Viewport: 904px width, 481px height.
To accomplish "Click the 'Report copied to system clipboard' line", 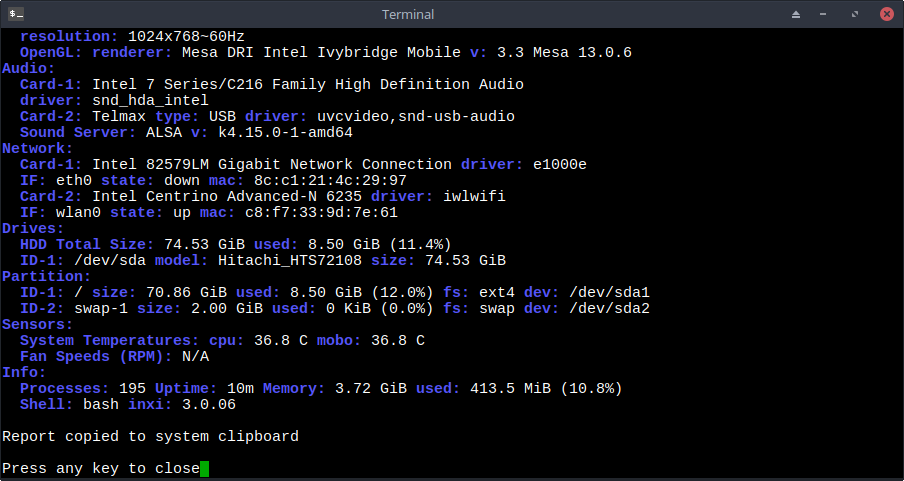I will (x=150, y=437).
